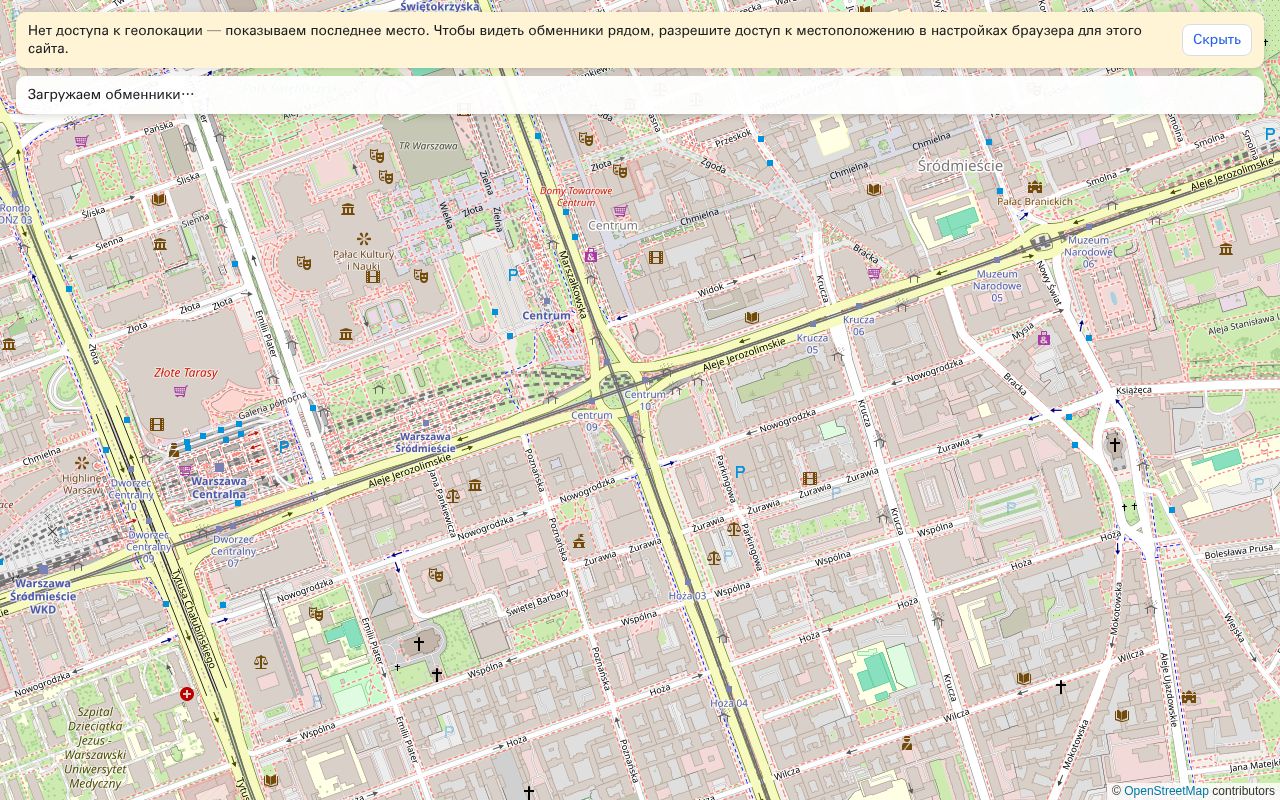Select the Dworzec Centralny 07 stop label
This screenshot has width=1280, height=800.
click(x=233, y=545)
